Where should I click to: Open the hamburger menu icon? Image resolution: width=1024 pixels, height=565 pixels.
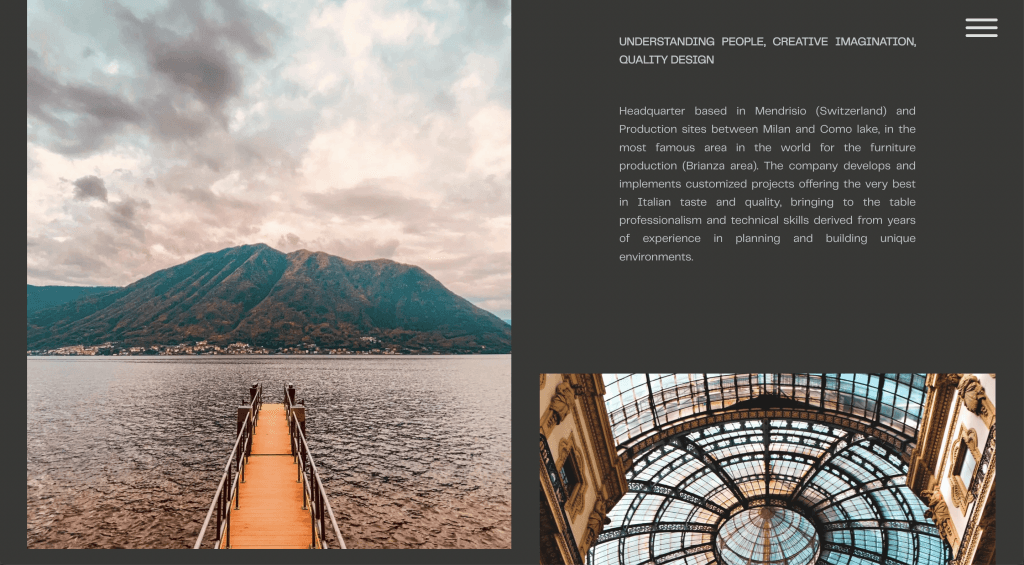click(x=982, y=27)
